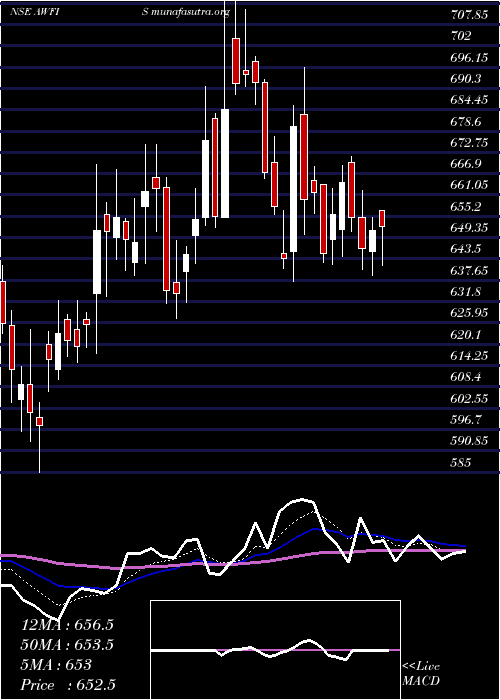
Task: Select the 602.55 price axis label
Action: tap(469, 398)
